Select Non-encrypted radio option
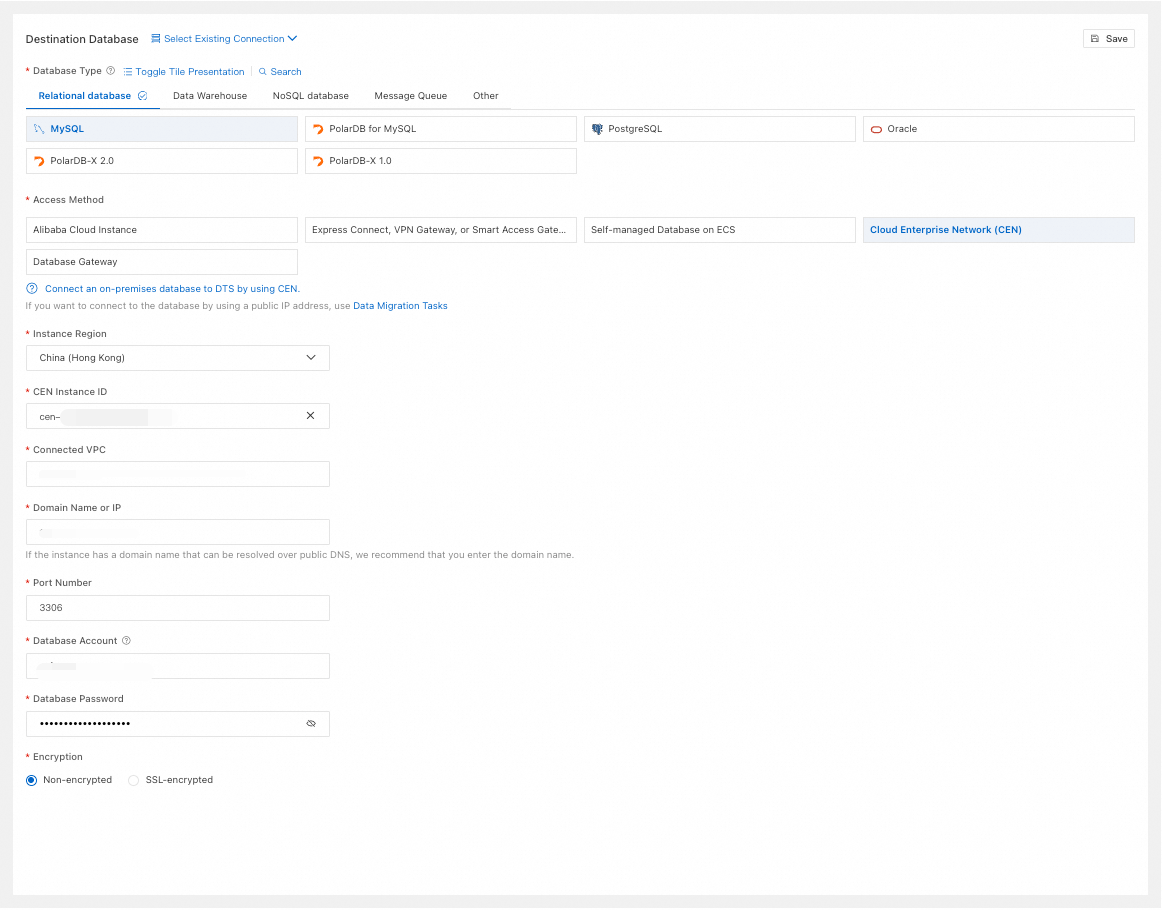The image size is (1162, 910). click(32, 780)
